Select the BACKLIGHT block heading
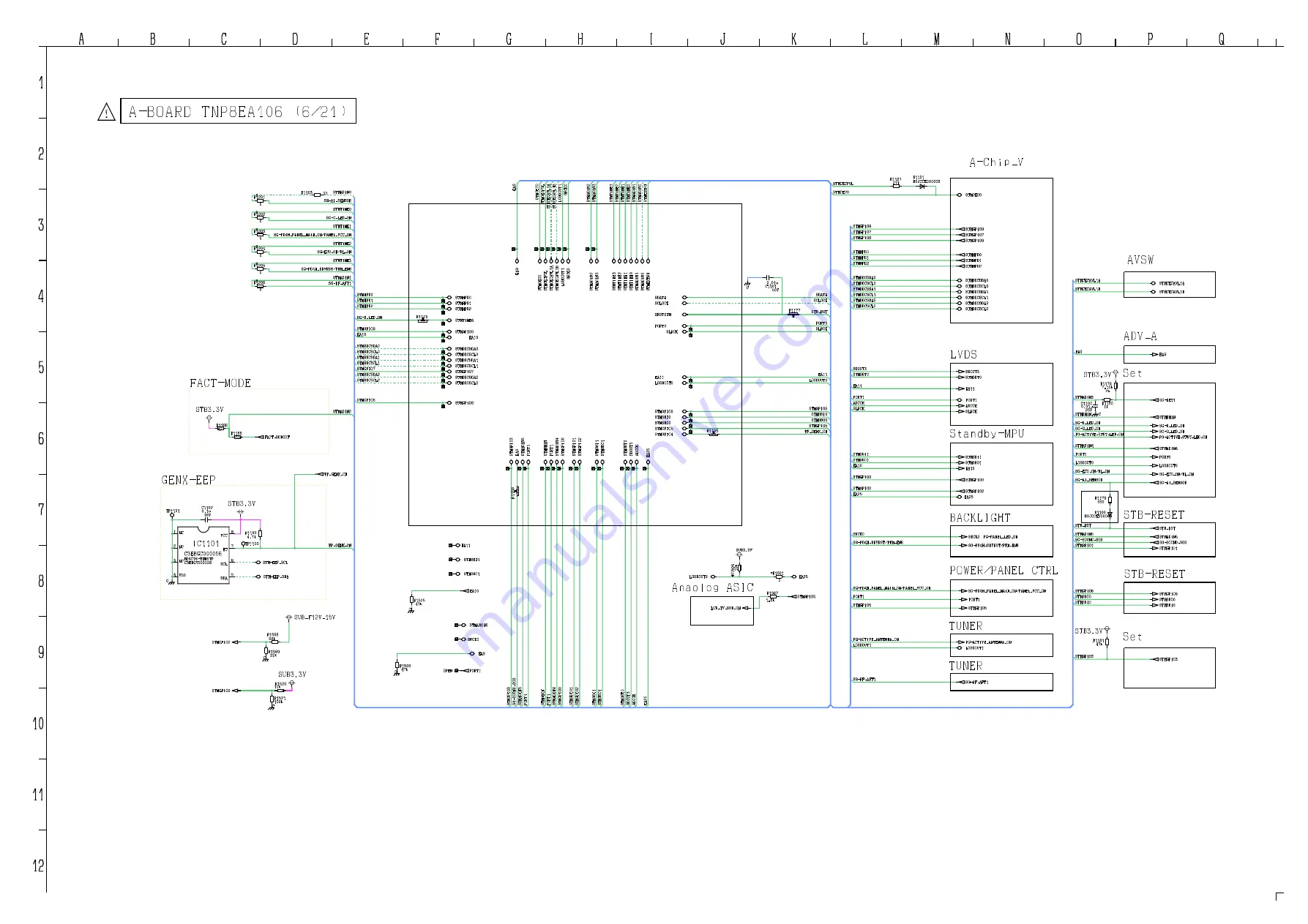This screenshot has width=1308, height=924. coord(980,518)
